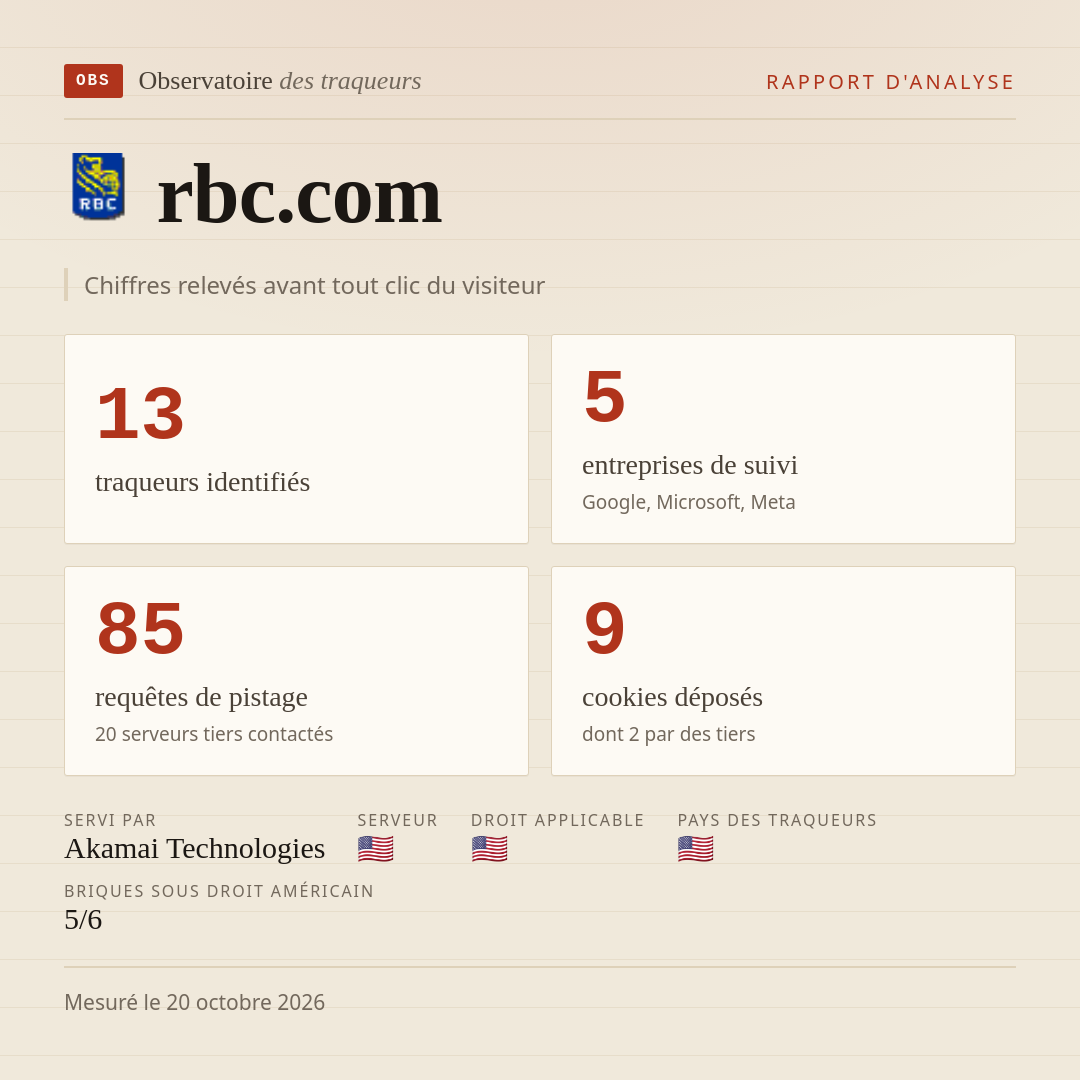Open the 5 entreprises de suivi card
Image resolution: width=1080 pixels, height=1080 pixels.
click(x=783, y=439)
